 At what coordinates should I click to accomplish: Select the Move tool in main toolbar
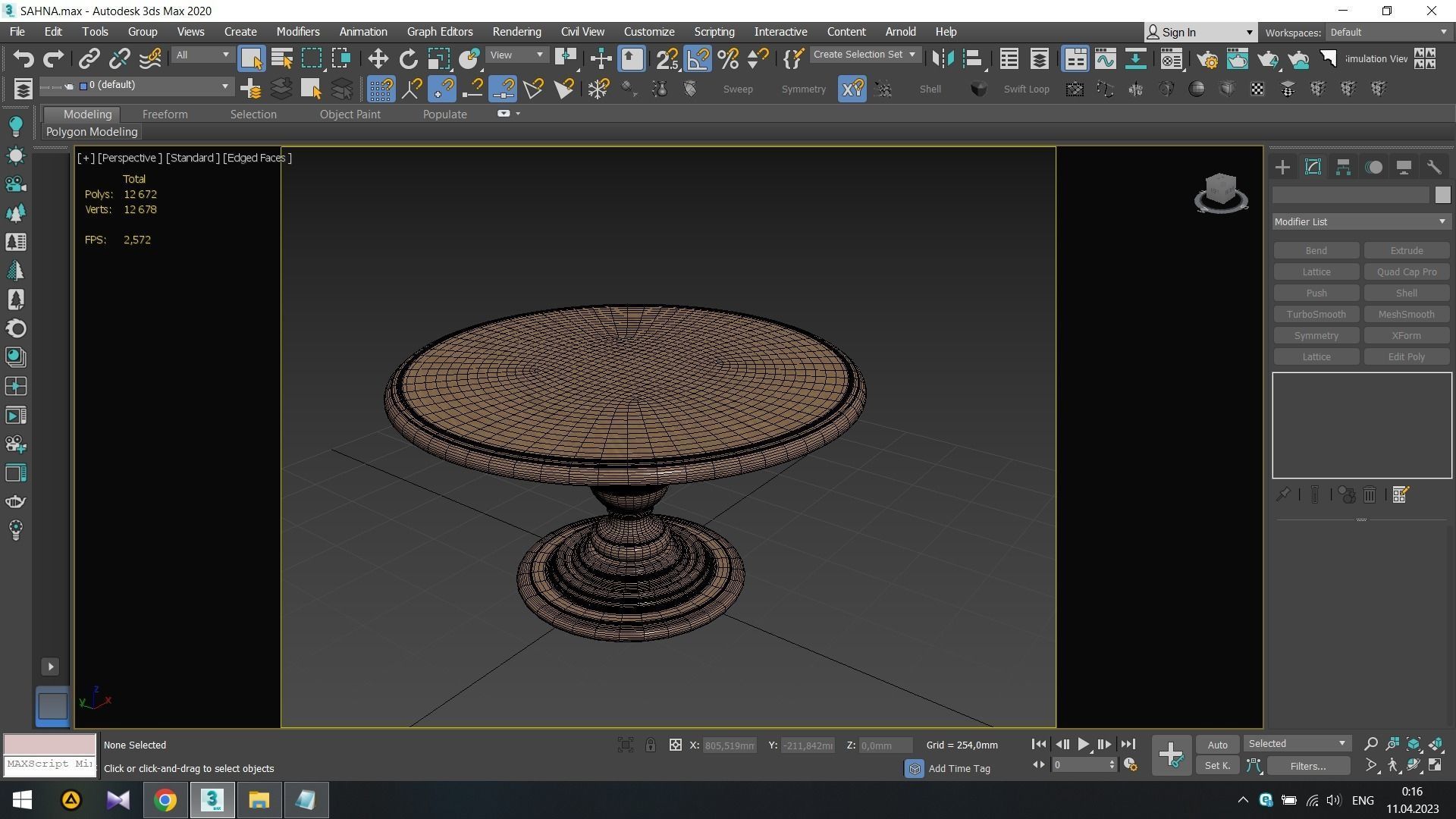(378, 58)
